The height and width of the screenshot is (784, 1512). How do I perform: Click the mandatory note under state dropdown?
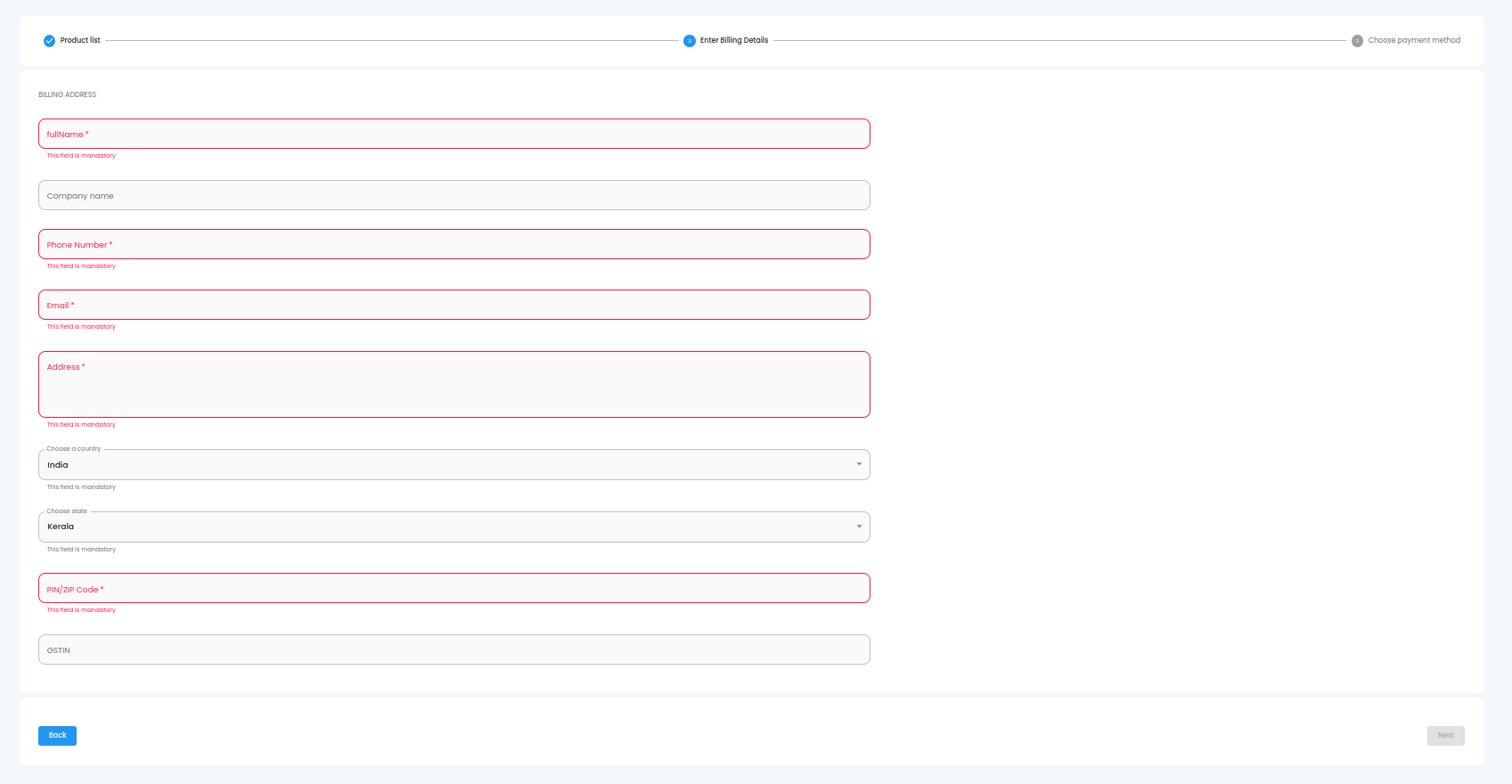[x=81, y=550]
